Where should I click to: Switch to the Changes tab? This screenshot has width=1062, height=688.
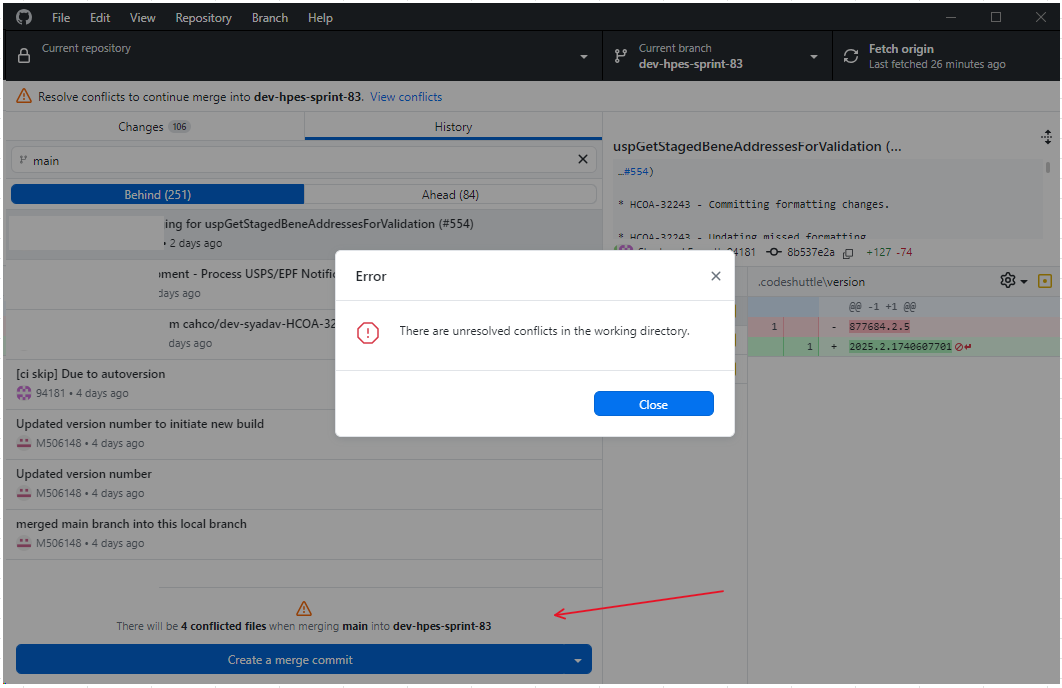pyautogui.click(x=153, y=127)
